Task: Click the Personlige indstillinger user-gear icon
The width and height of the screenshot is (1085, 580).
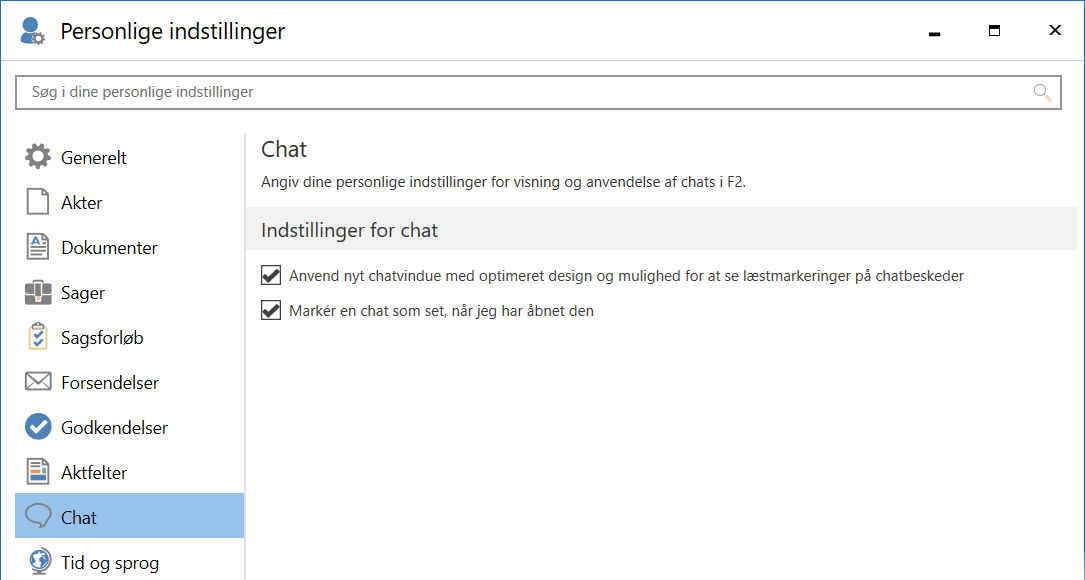Action: (32, 31)
